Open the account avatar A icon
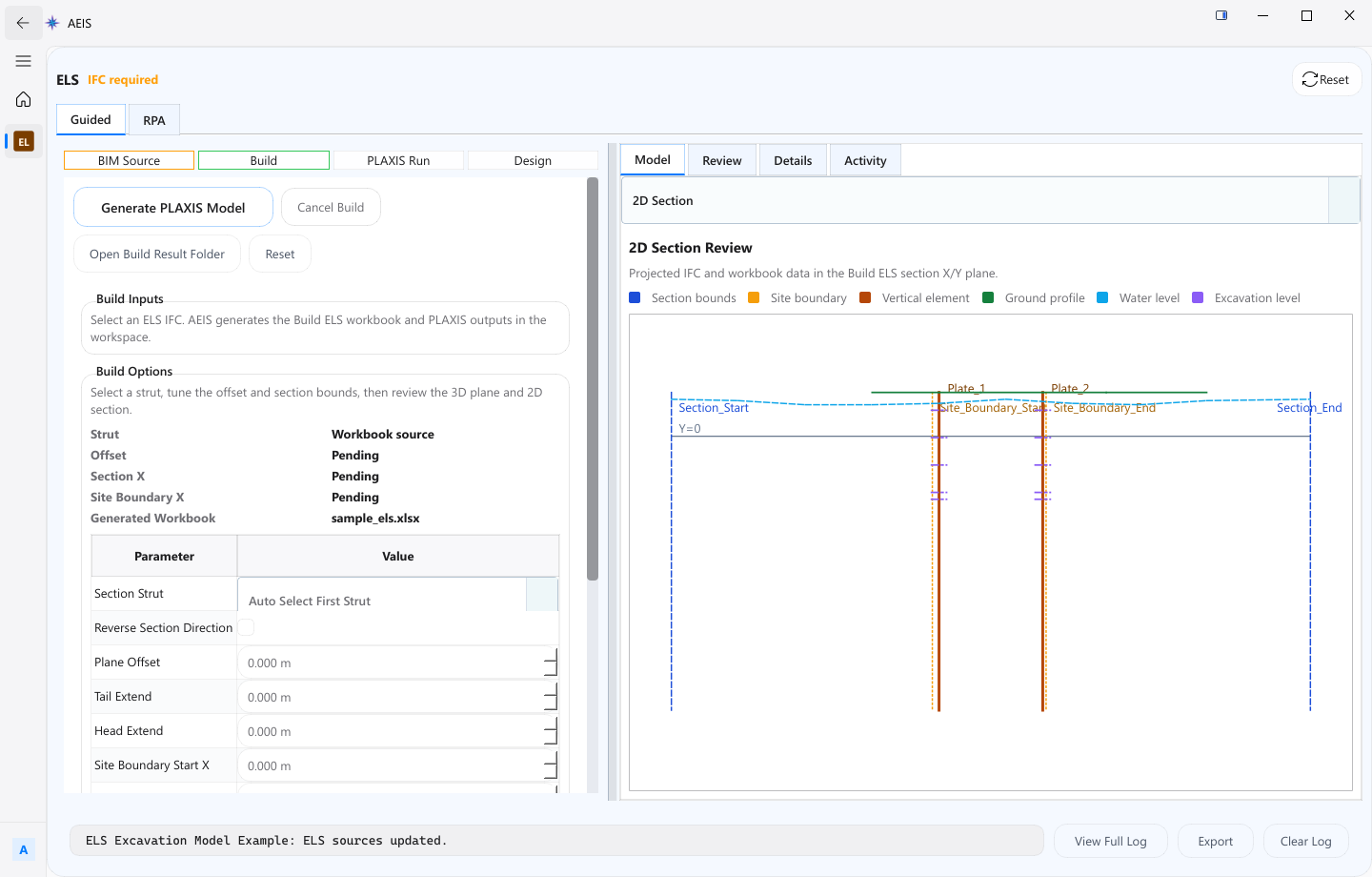Viewport: 1372px width, 877px height. pyautogui.click(x=24, y=849)
